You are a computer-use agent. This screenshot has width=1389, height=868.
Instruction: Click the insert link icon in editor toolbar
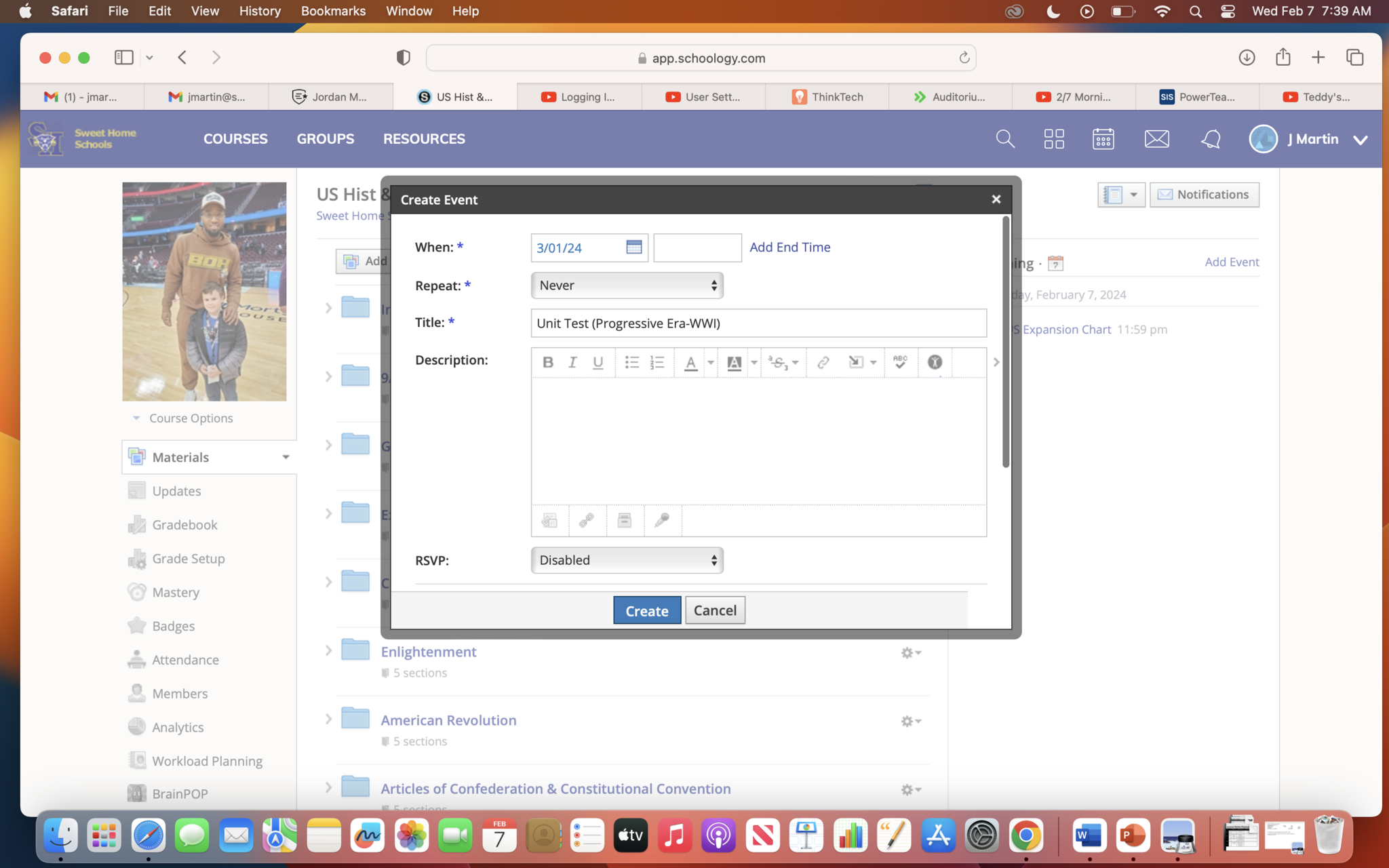click(x=823, y=362)
